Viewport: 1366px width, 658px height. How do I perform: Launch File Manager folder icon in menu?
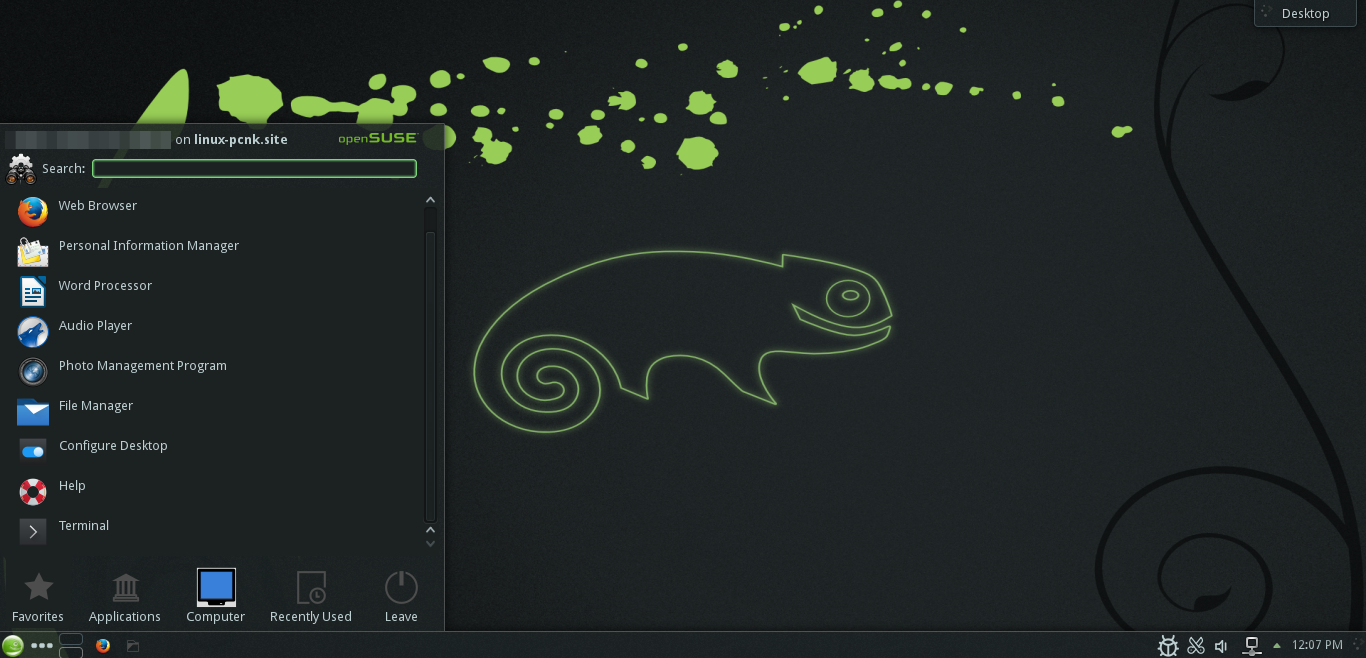tap(33, 411)
